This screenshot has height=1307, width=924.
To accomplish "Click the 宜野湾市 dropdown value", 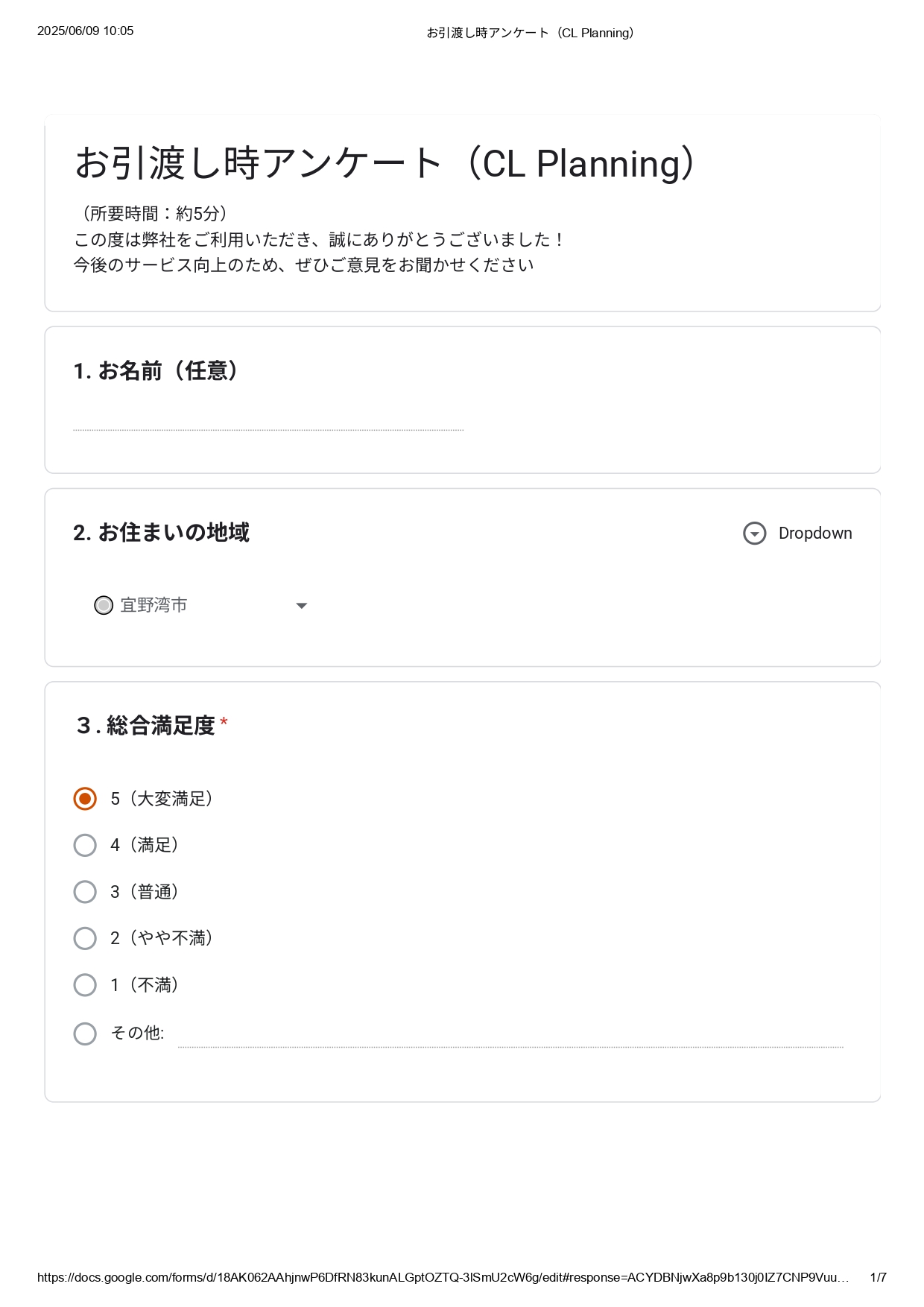I will (154, 605).
